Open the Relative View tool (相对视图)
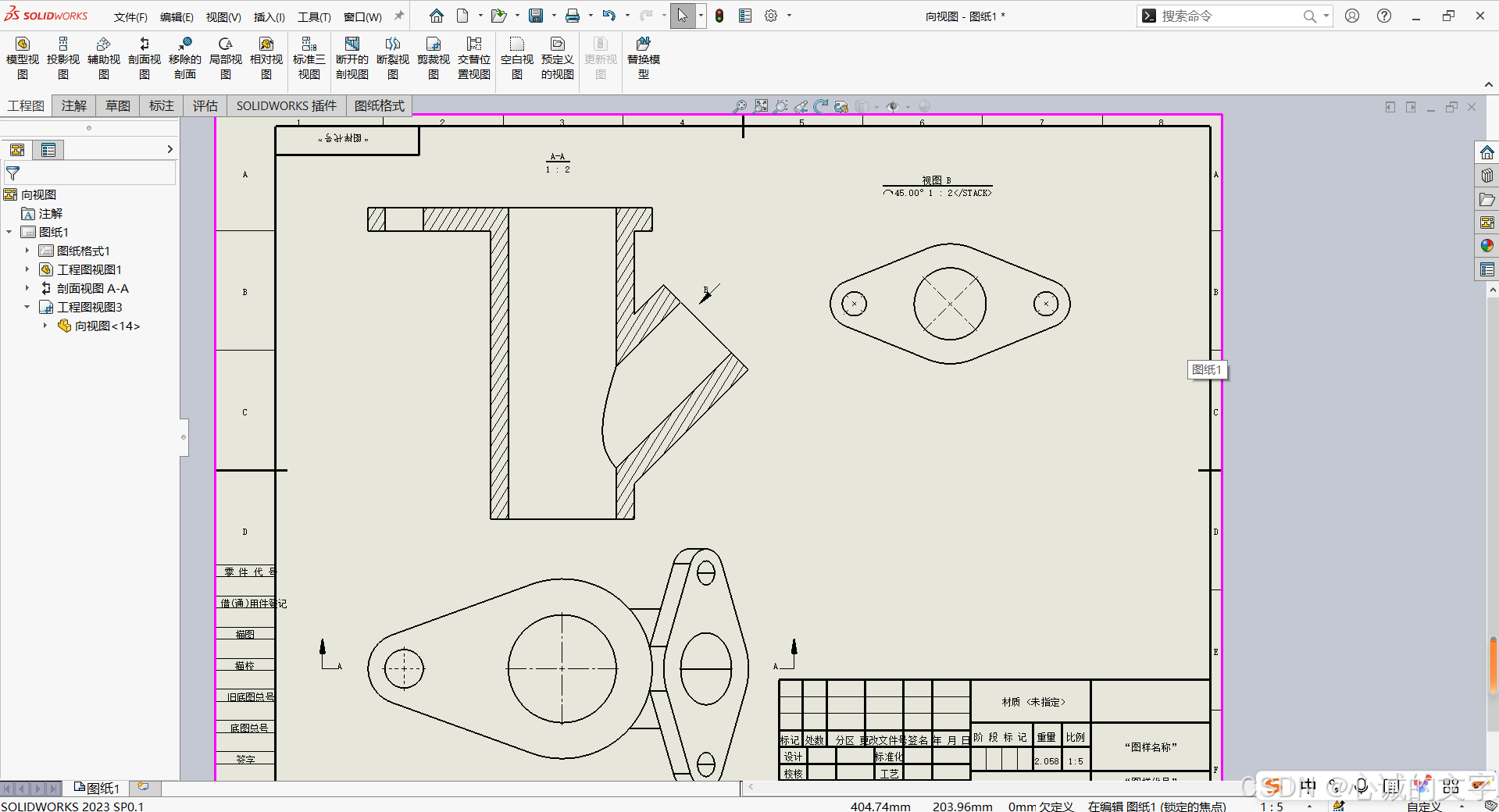This screenshot has width=1499, height=812. (x=266, y=59)
